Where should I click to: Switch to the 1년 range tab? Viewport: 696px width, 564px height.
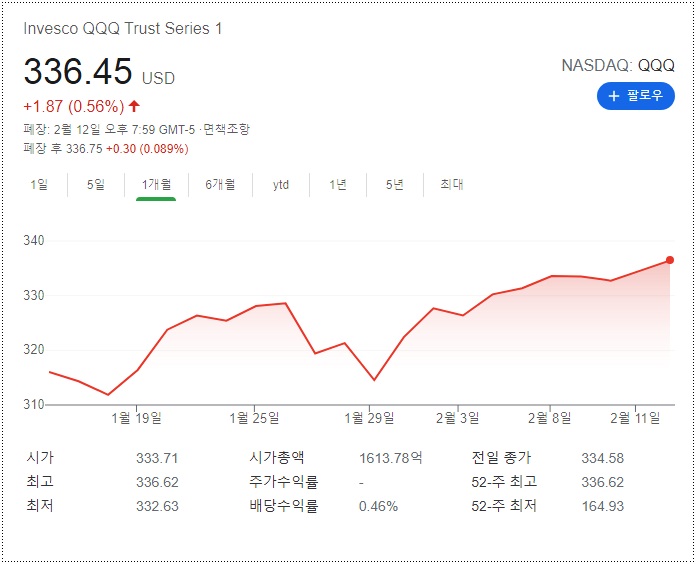pos(338,184)
